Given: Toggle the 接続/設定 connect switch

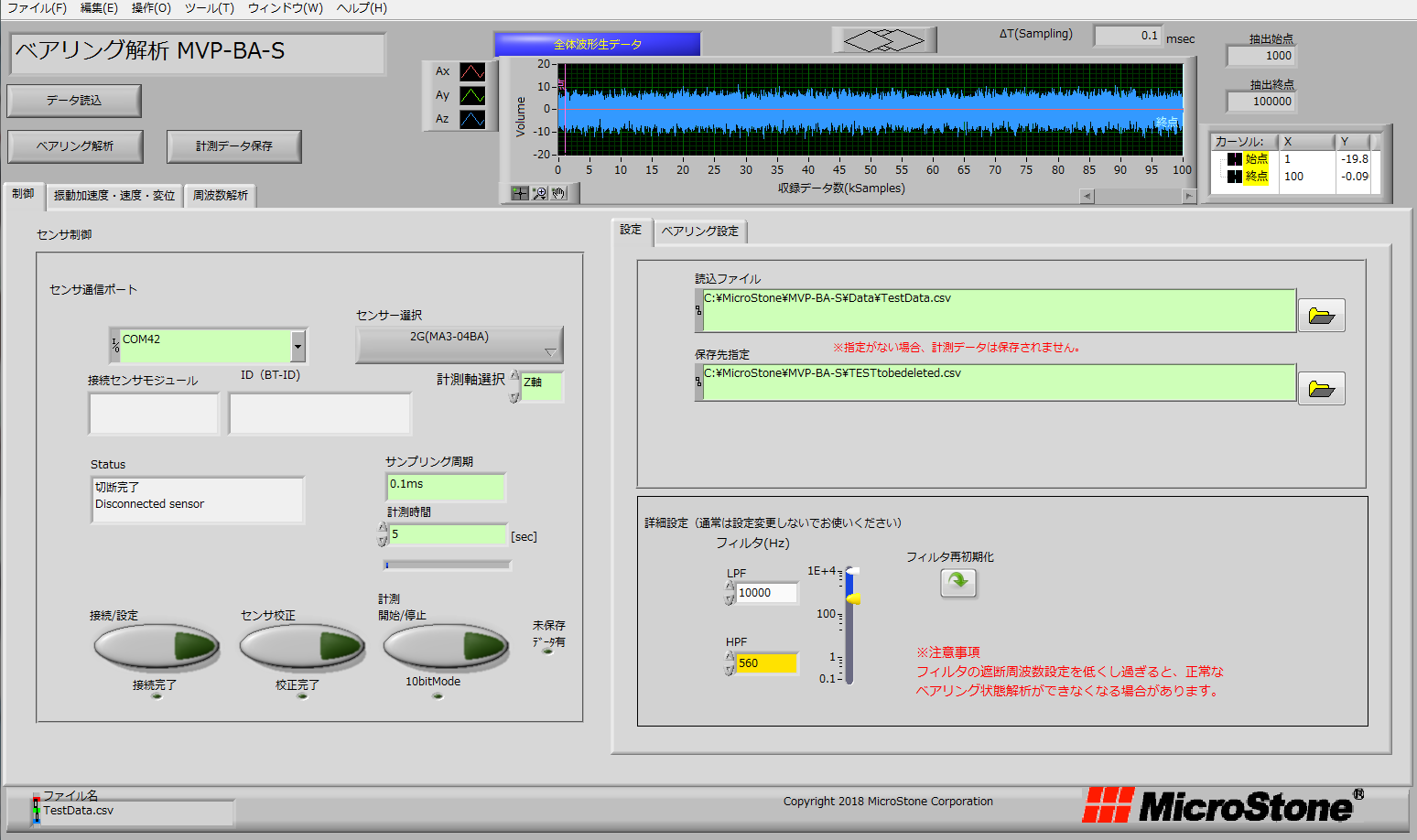Looking at the screenshot, I should (x=156, y=646).
